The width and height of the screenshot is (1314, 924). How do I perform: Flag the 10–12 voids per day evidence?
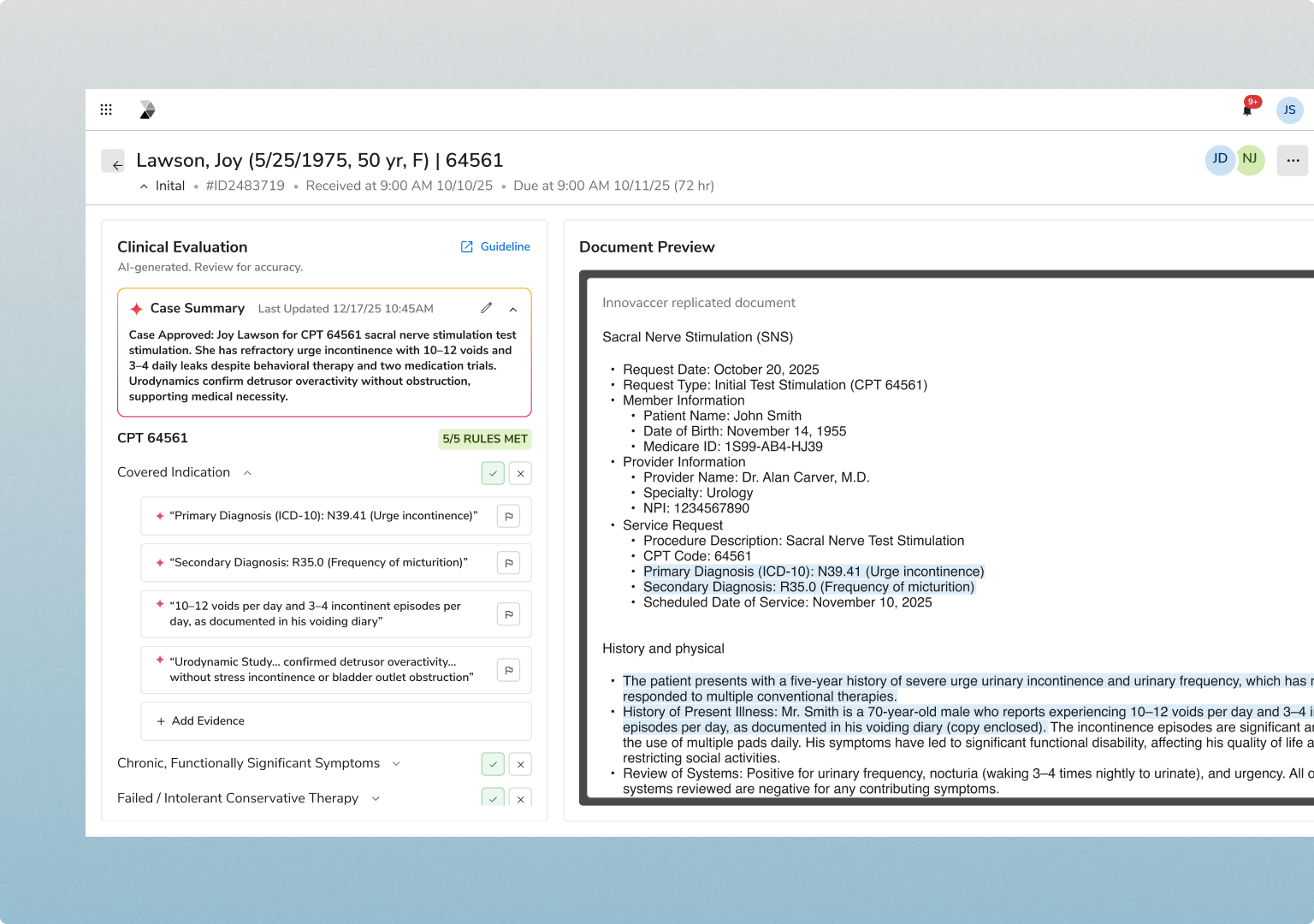pos(509,614)
